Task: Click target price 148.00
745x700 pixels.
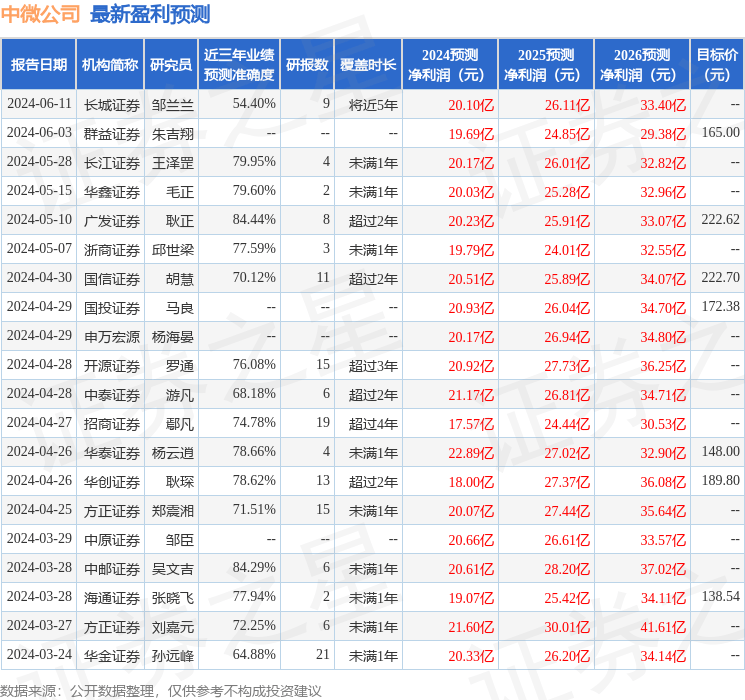Action: click(x=721, y=451)
